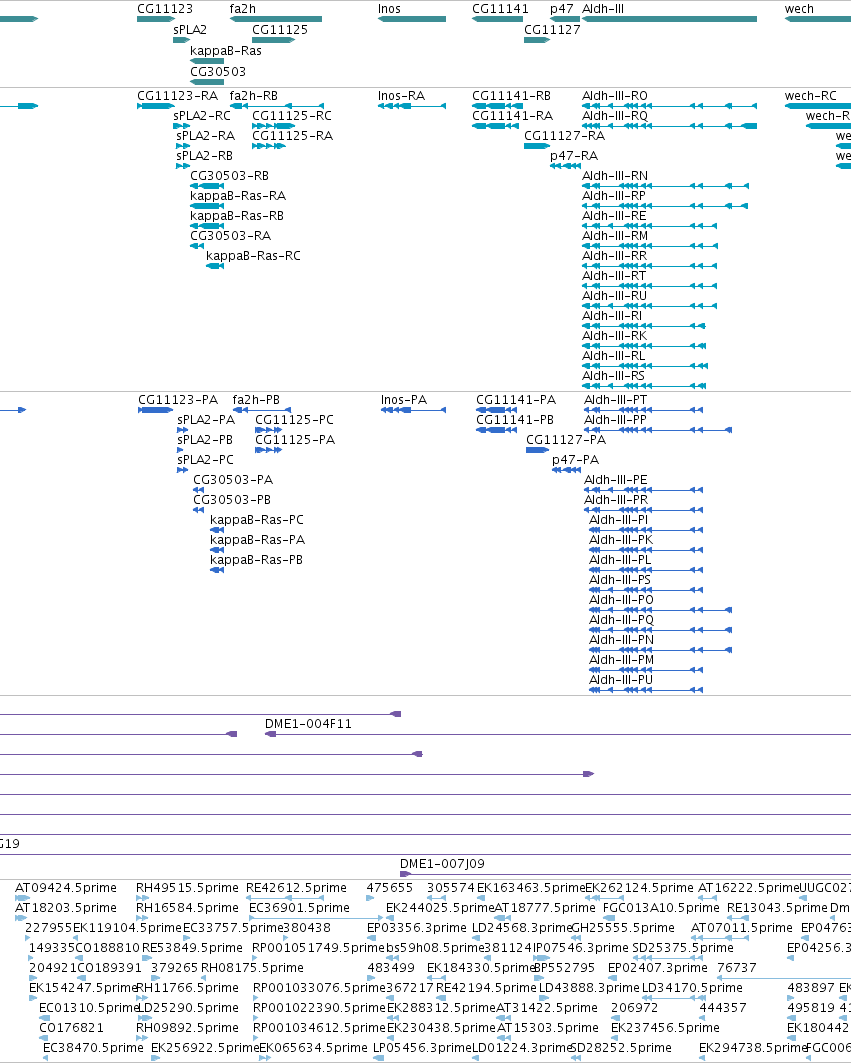Click the Aldh-III-RO transcript label
The height and width of the screenshot is (1063, 851).
[x=615, y=96]
